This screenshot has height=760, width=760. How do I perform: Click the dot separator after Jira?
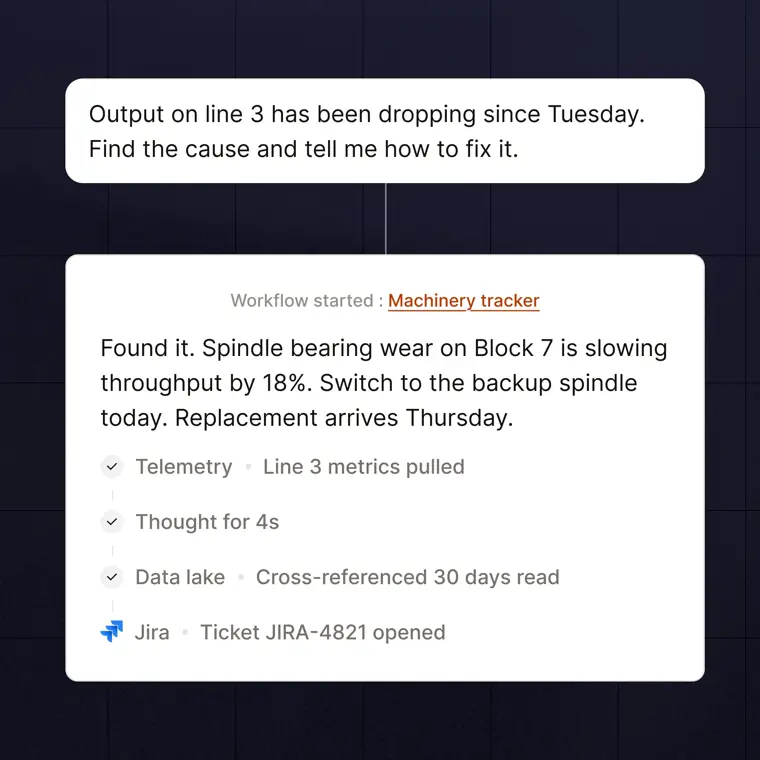pos(185,633)
